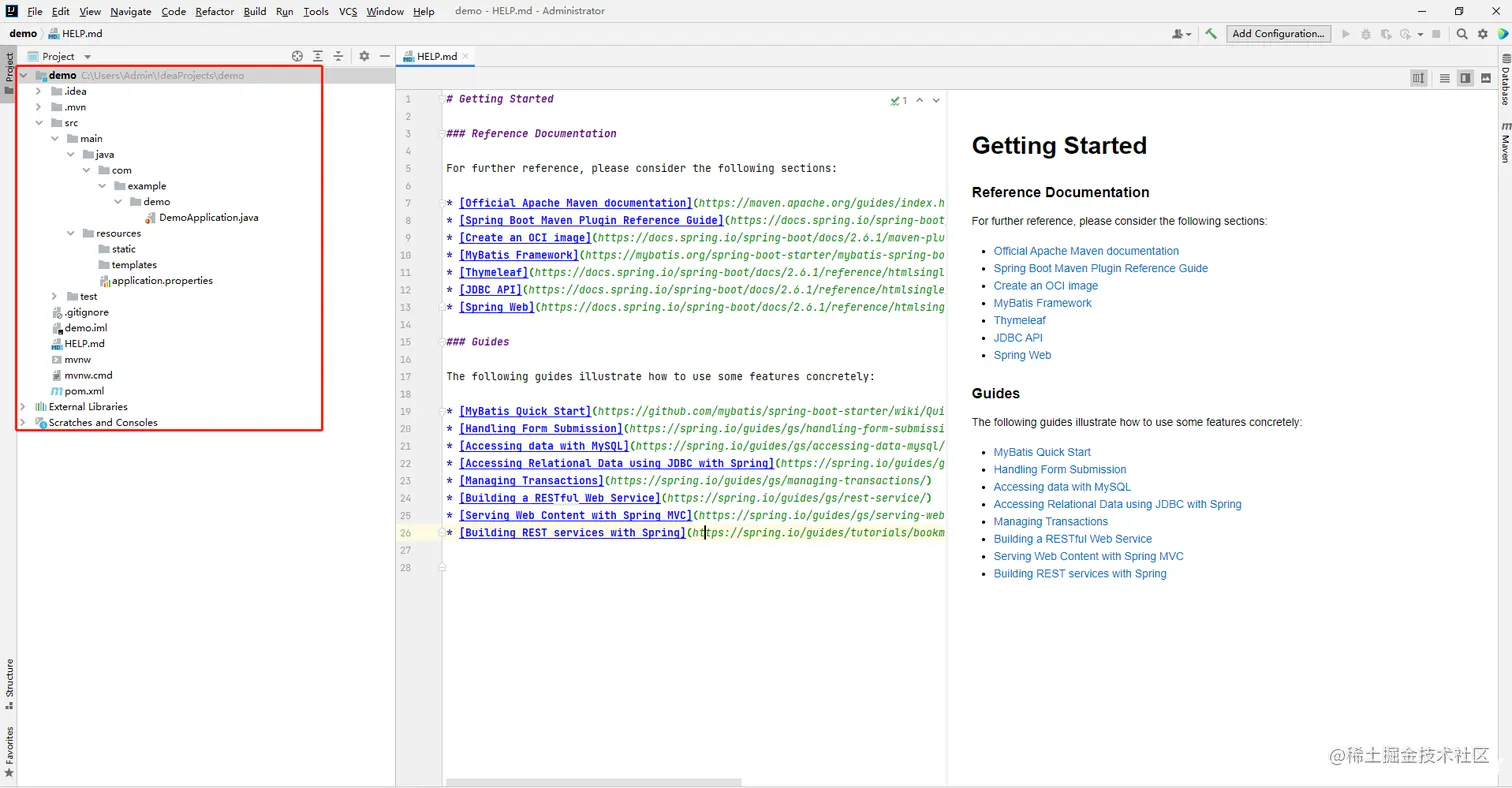Image resolution: width=1512 pixels, height=788 pixels.
Task: Click the inspections checkmark widget in editor
Action: click(x=899, y=100)
